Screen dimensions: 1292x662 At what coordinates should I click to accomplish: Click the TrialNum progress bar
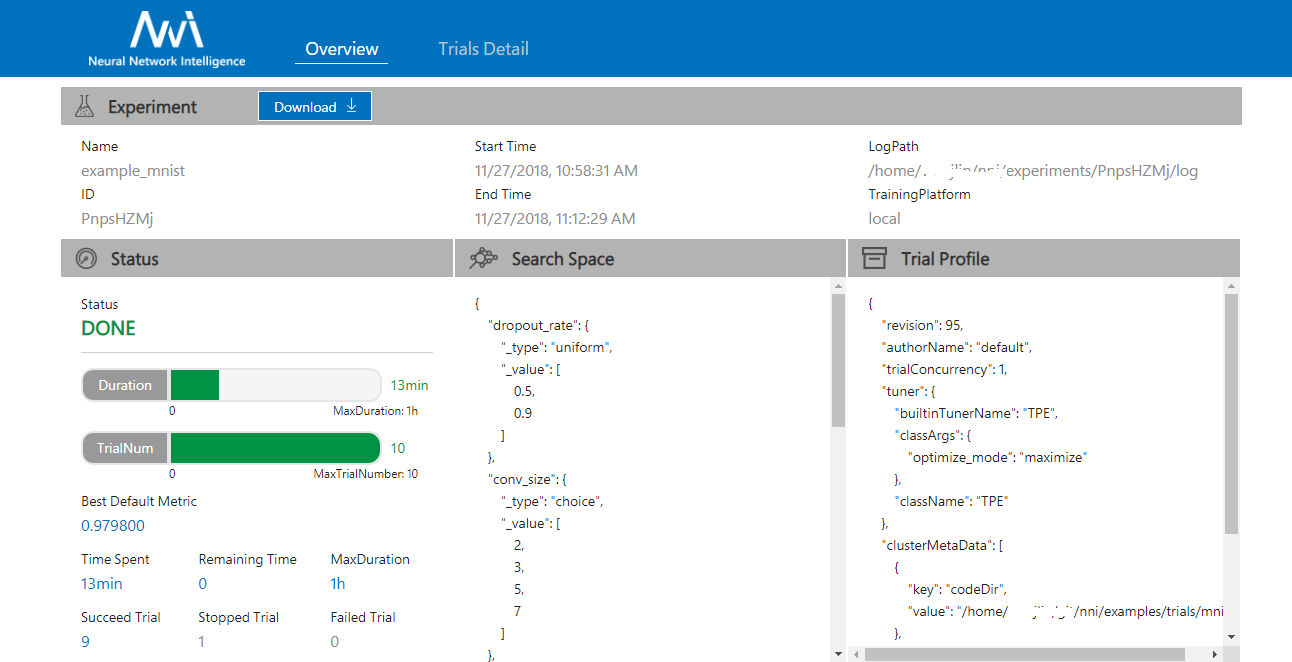275,448
